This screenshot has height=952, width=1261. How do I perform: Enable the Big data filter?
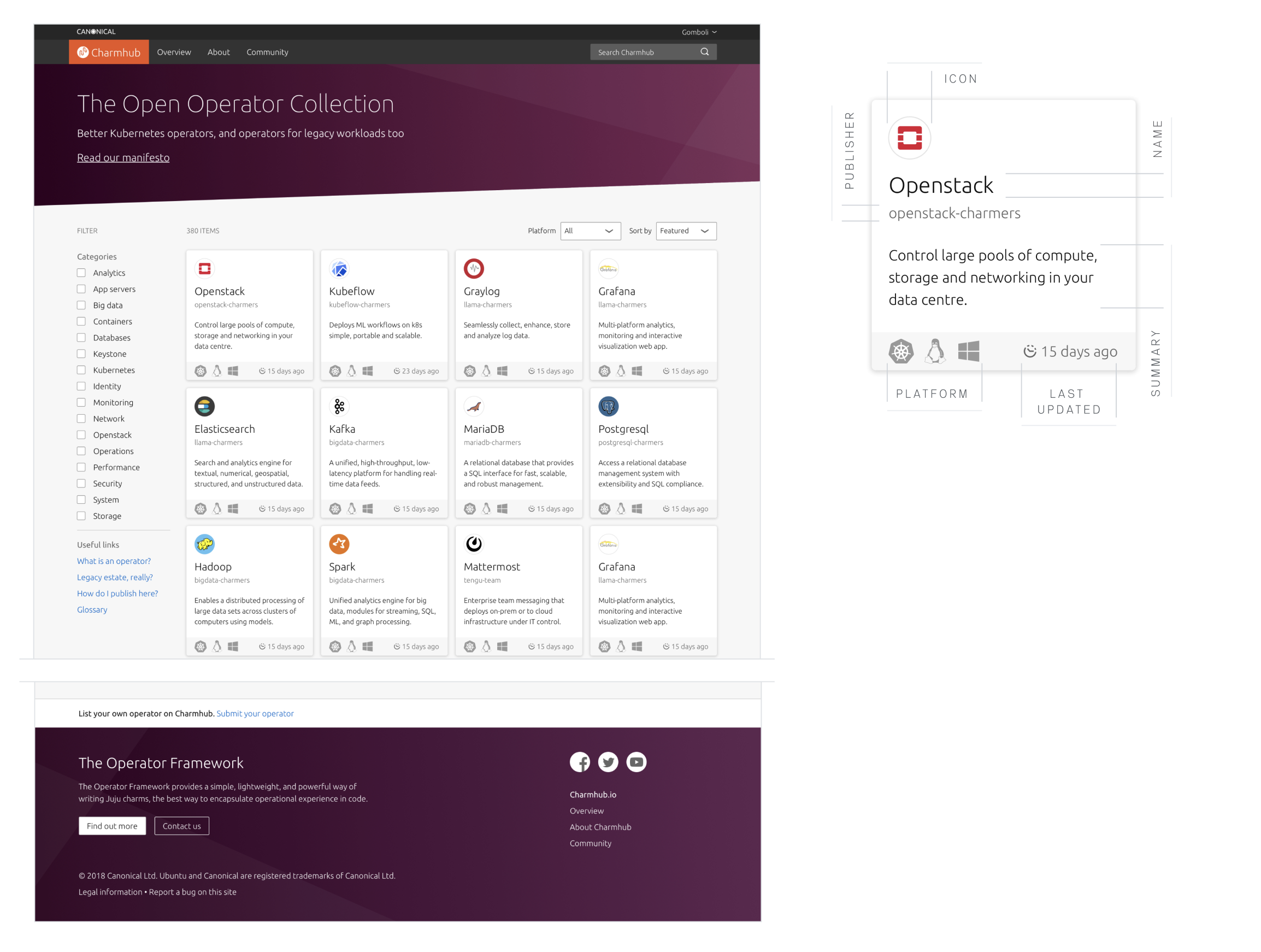click(81, 305)
